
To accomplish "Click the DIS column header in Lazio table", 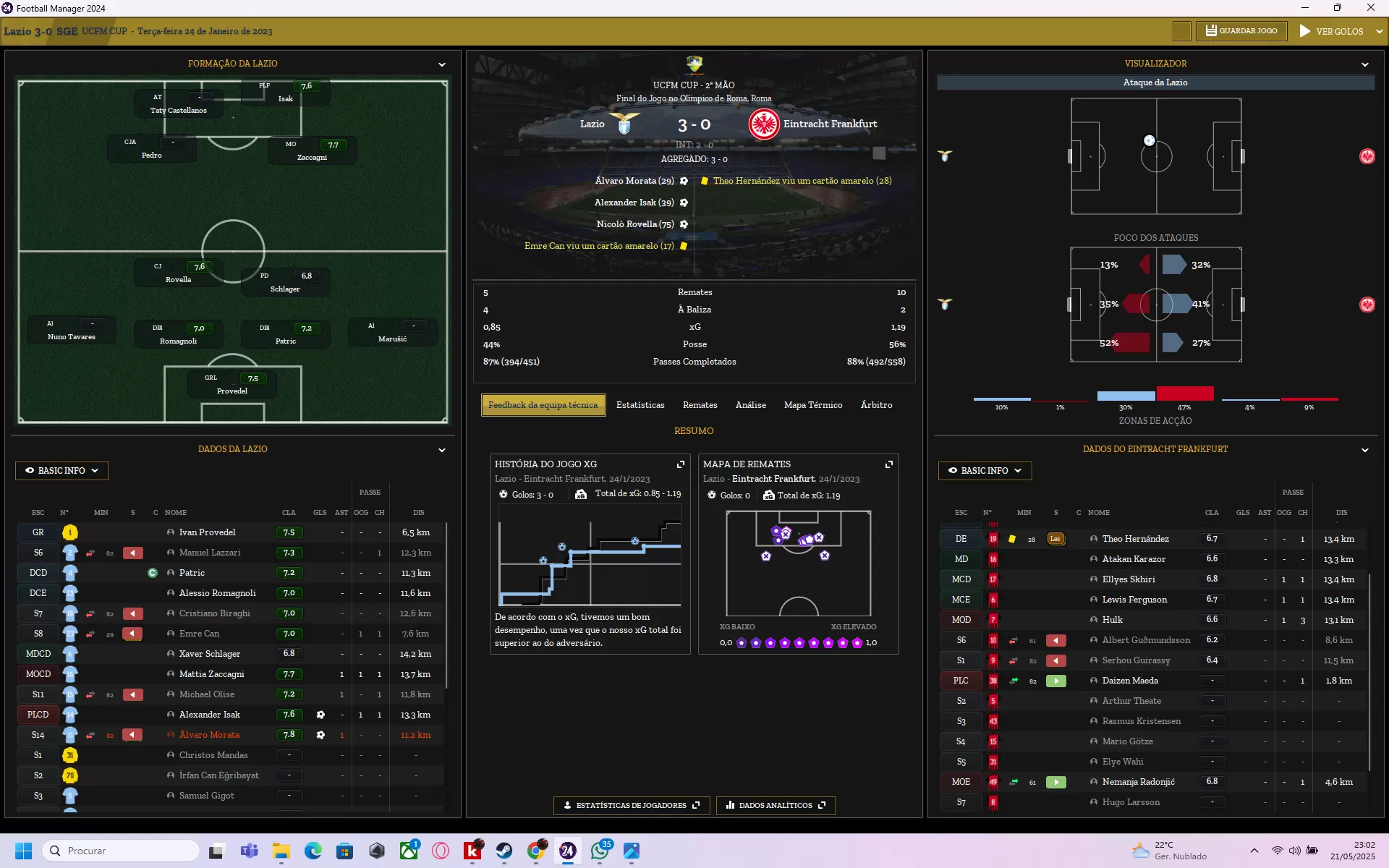I will coord(419,513).
